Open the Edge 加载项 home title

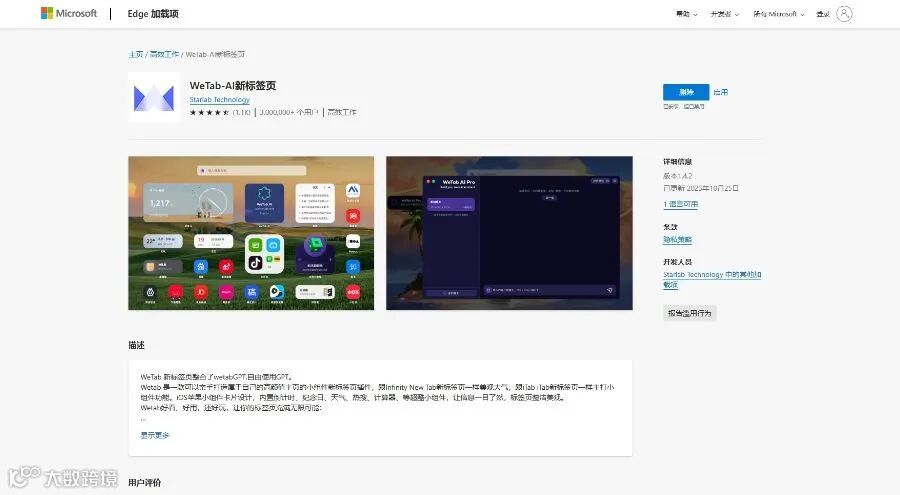pos(153,14)
